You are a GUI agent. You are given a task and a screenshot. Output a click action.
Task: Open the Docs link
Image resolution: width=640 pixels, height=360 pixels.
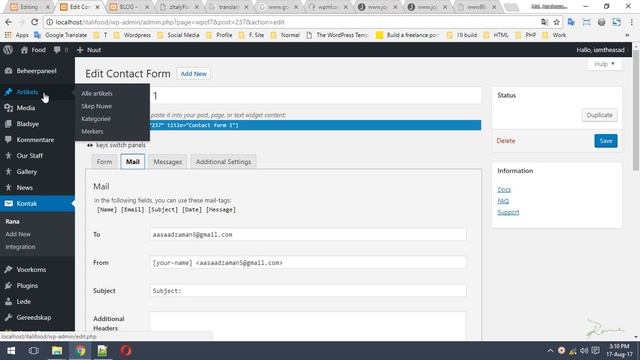click(x=504, y=190)
